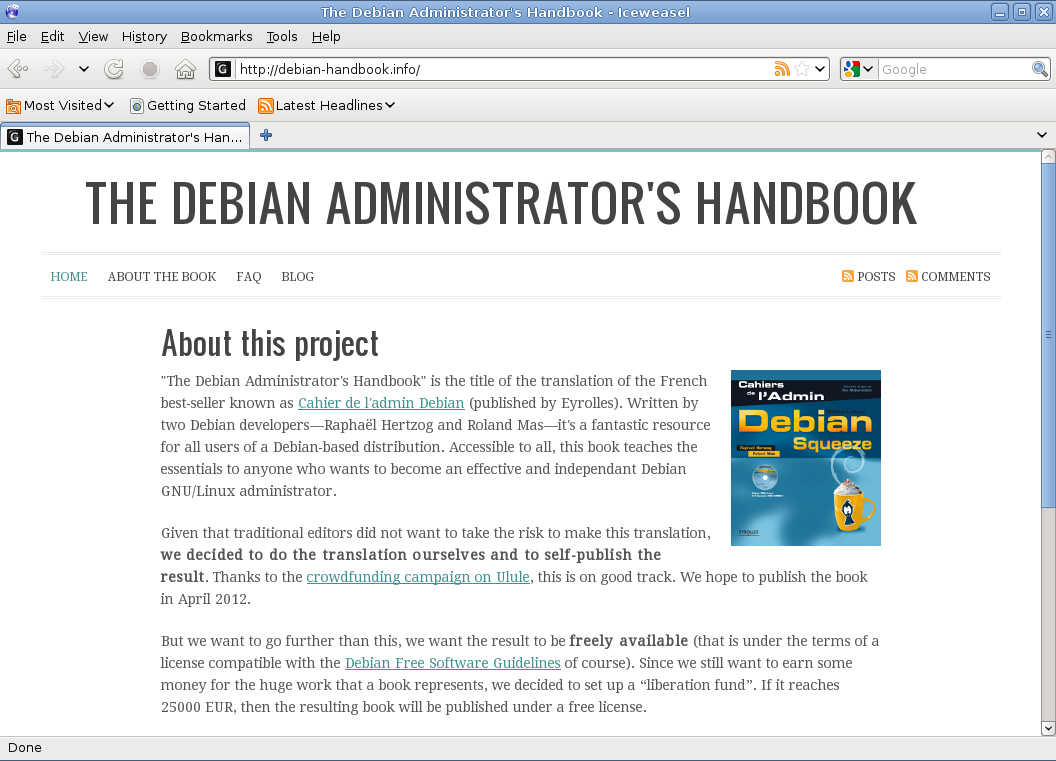Open the POSTS feed text link

pos(876,277)
